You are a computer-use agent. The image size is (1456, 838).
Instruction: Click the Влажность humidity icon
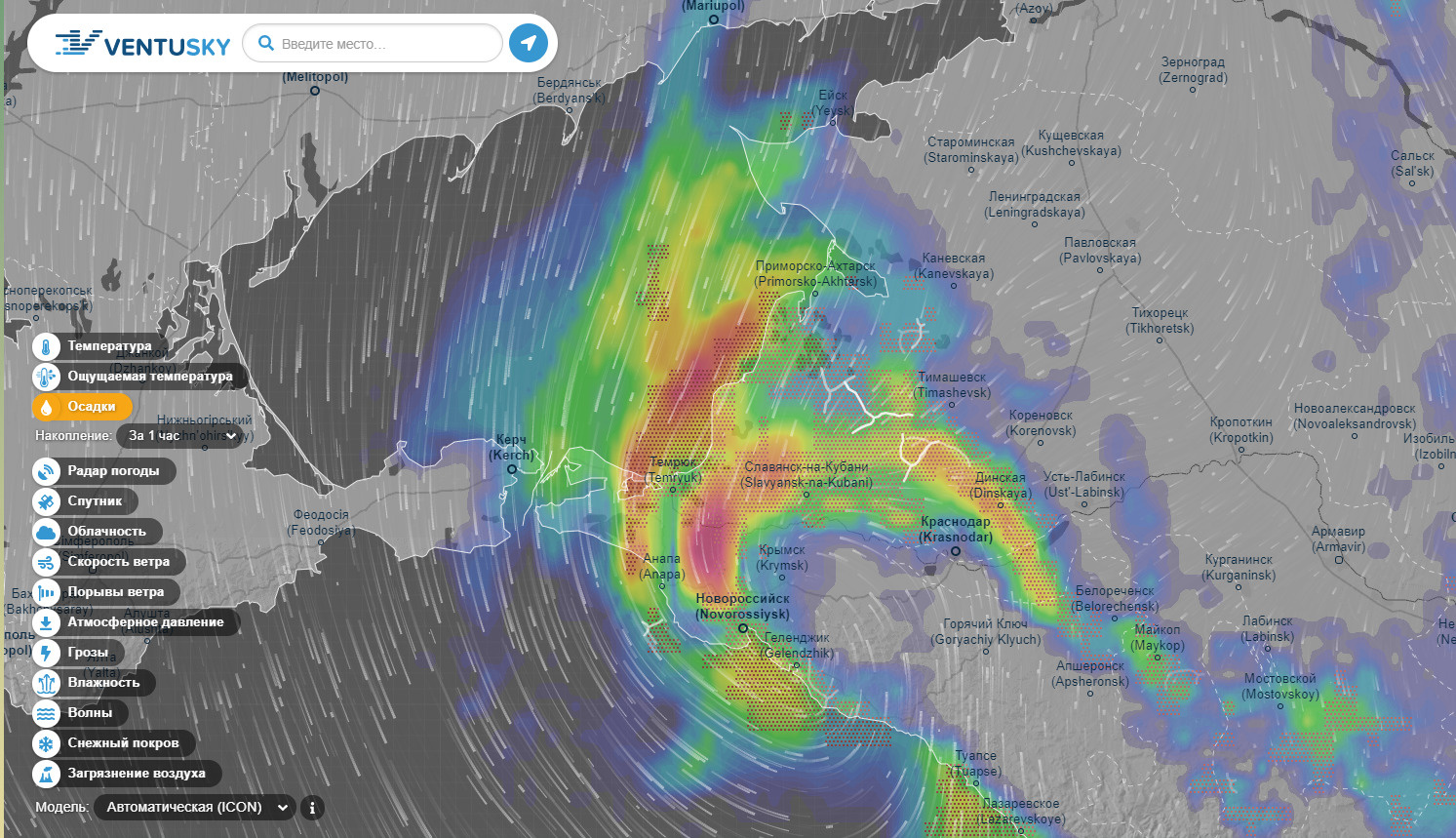[46, 683]
